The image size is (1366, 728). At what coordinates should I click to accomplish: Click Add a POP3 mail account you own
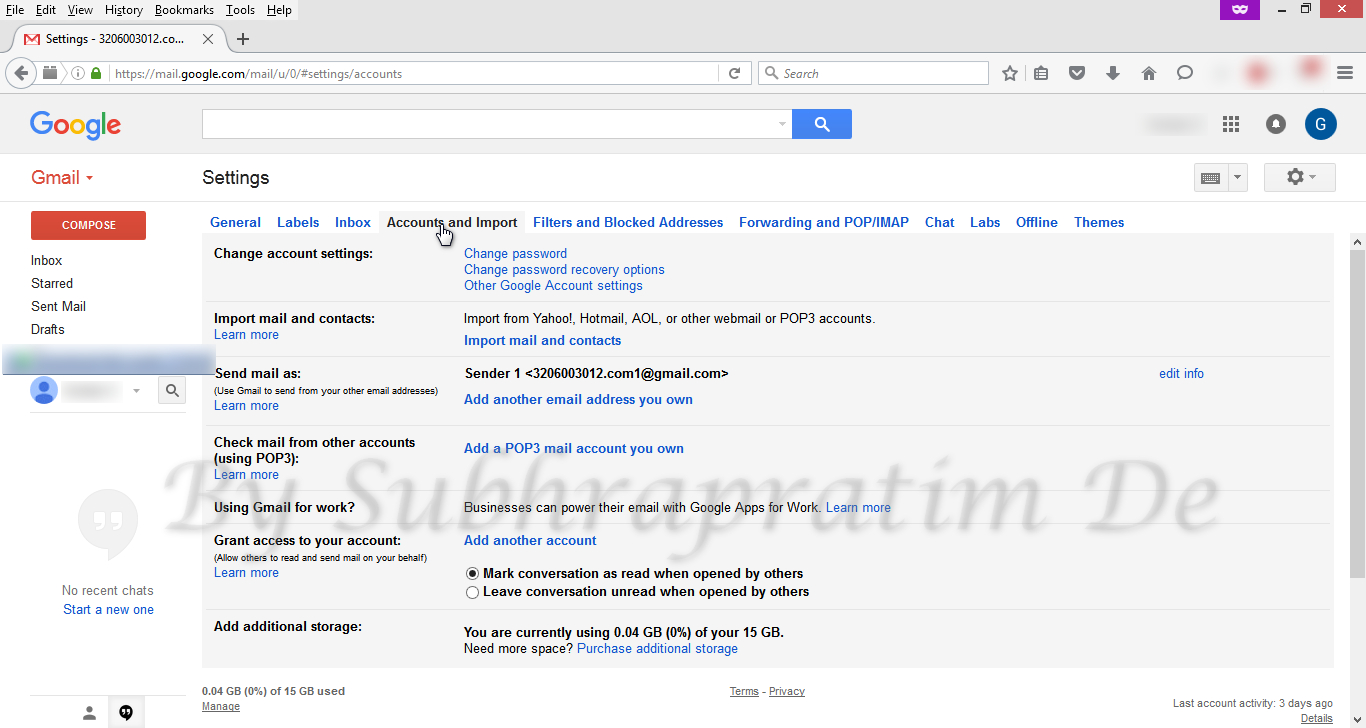[574, 449]
